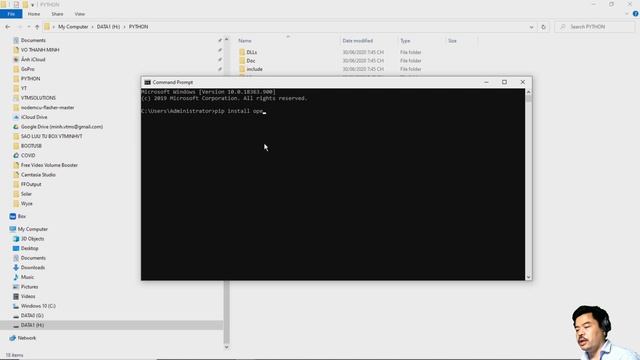Open the Quick Access Toolbar customize dropdown

coord(32,4)
